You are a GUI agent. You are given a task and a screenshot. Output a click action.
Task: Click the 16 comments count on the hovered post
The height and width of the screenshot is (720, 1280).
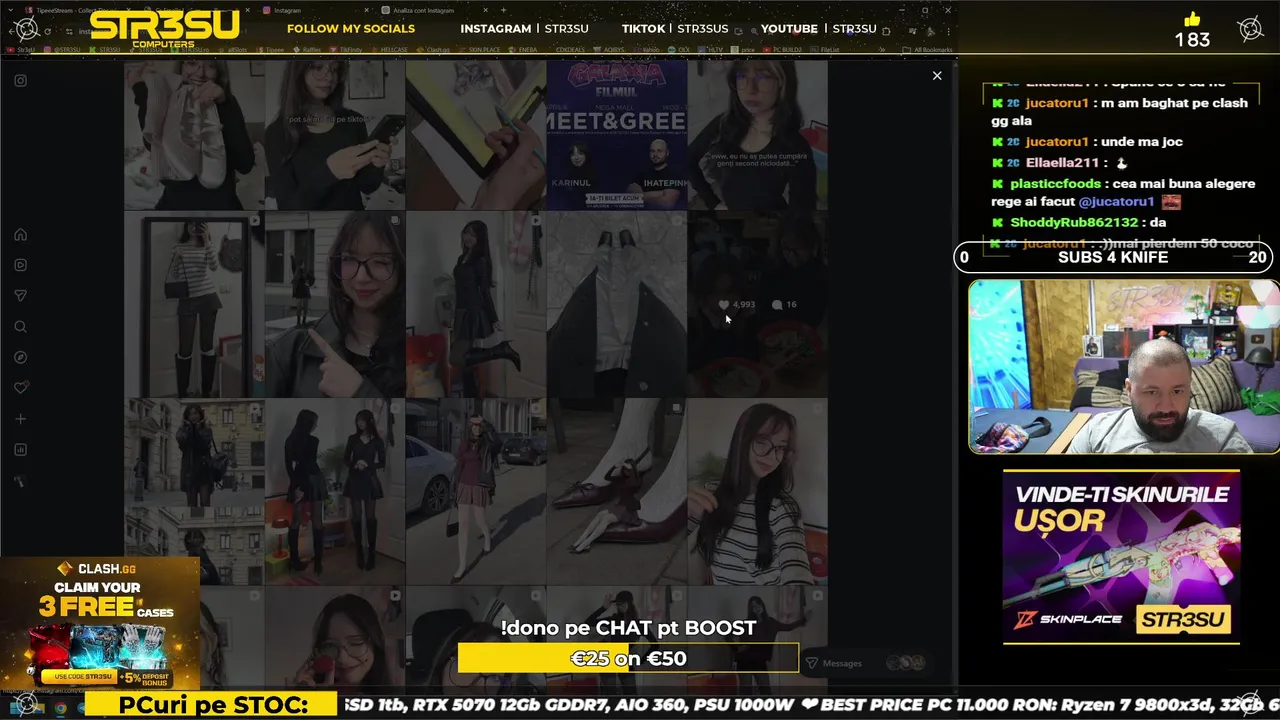[784, 304]
